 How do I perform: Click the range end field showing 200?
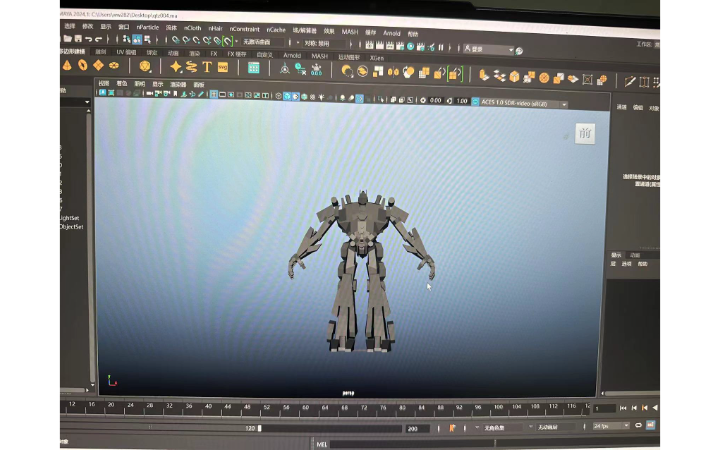(x=417, y=429)
